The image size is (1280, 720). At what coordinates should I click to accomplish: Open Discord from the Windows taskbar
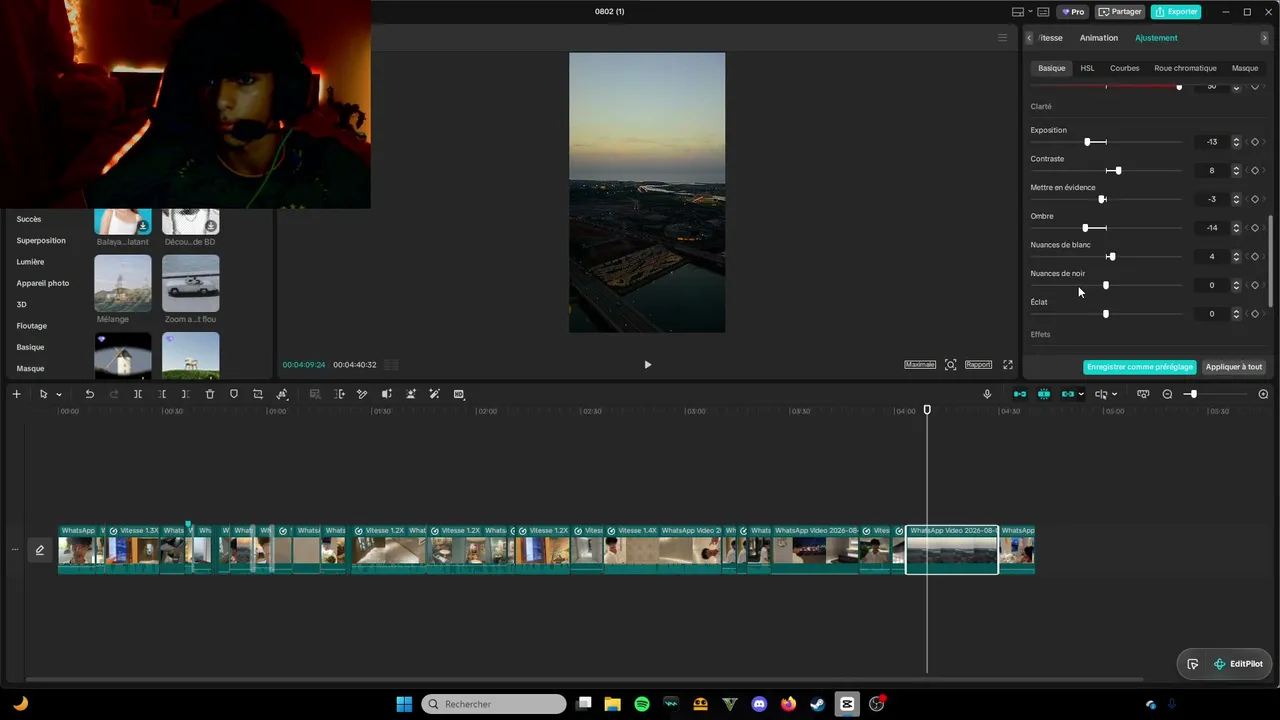point(759,704)
